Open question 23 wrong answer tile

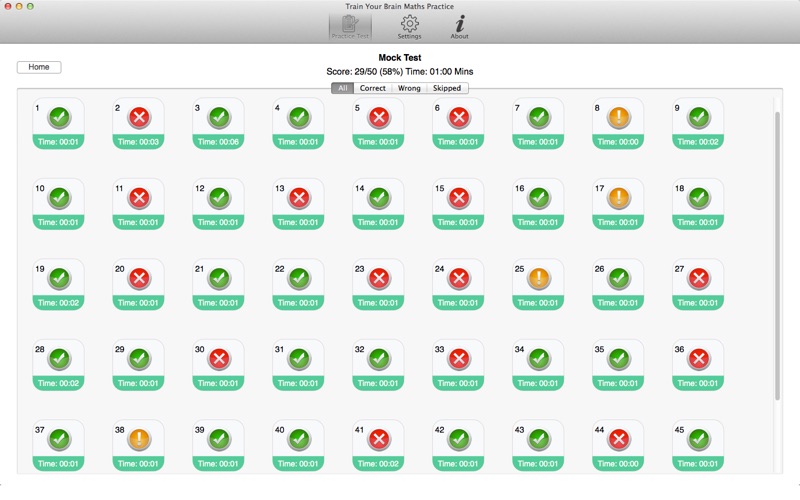point(378,285)
